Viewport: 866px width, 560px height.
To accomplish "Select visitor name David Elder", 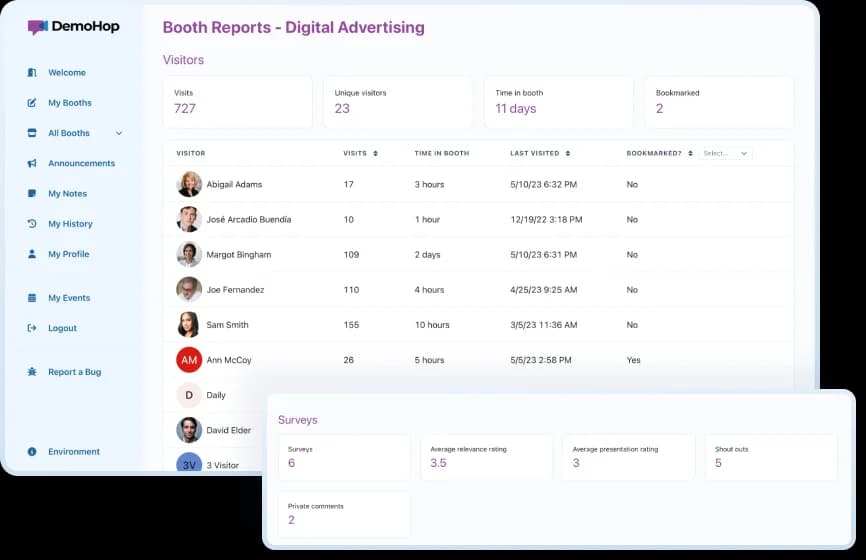I will (229, 430).
